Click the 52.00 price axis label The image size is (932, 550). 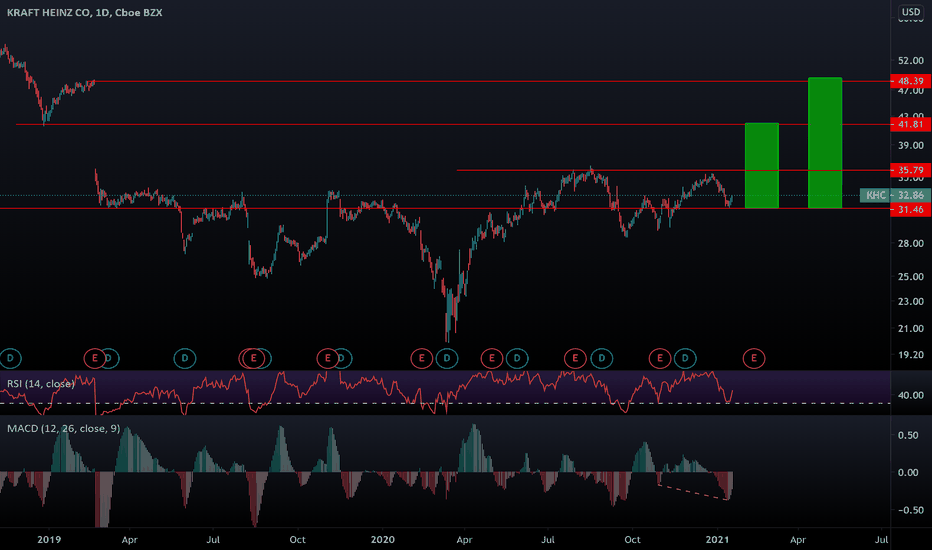(x=911, y=61)
